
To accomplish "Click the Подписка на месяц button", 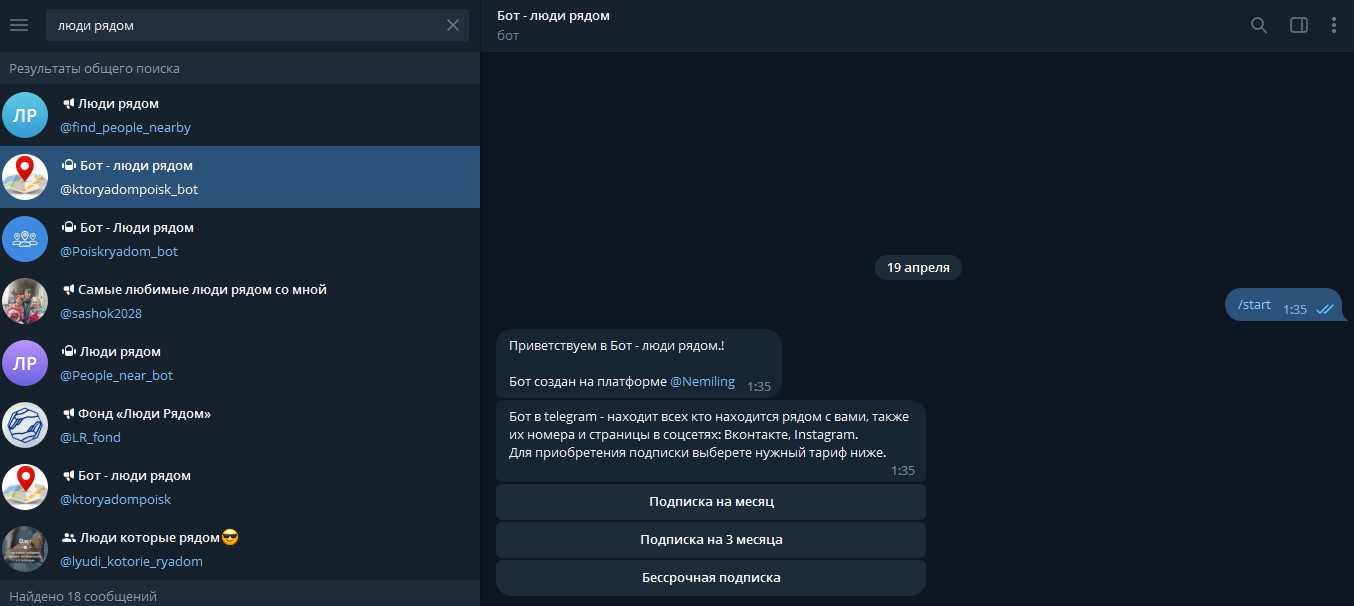I will coord(711,502).
